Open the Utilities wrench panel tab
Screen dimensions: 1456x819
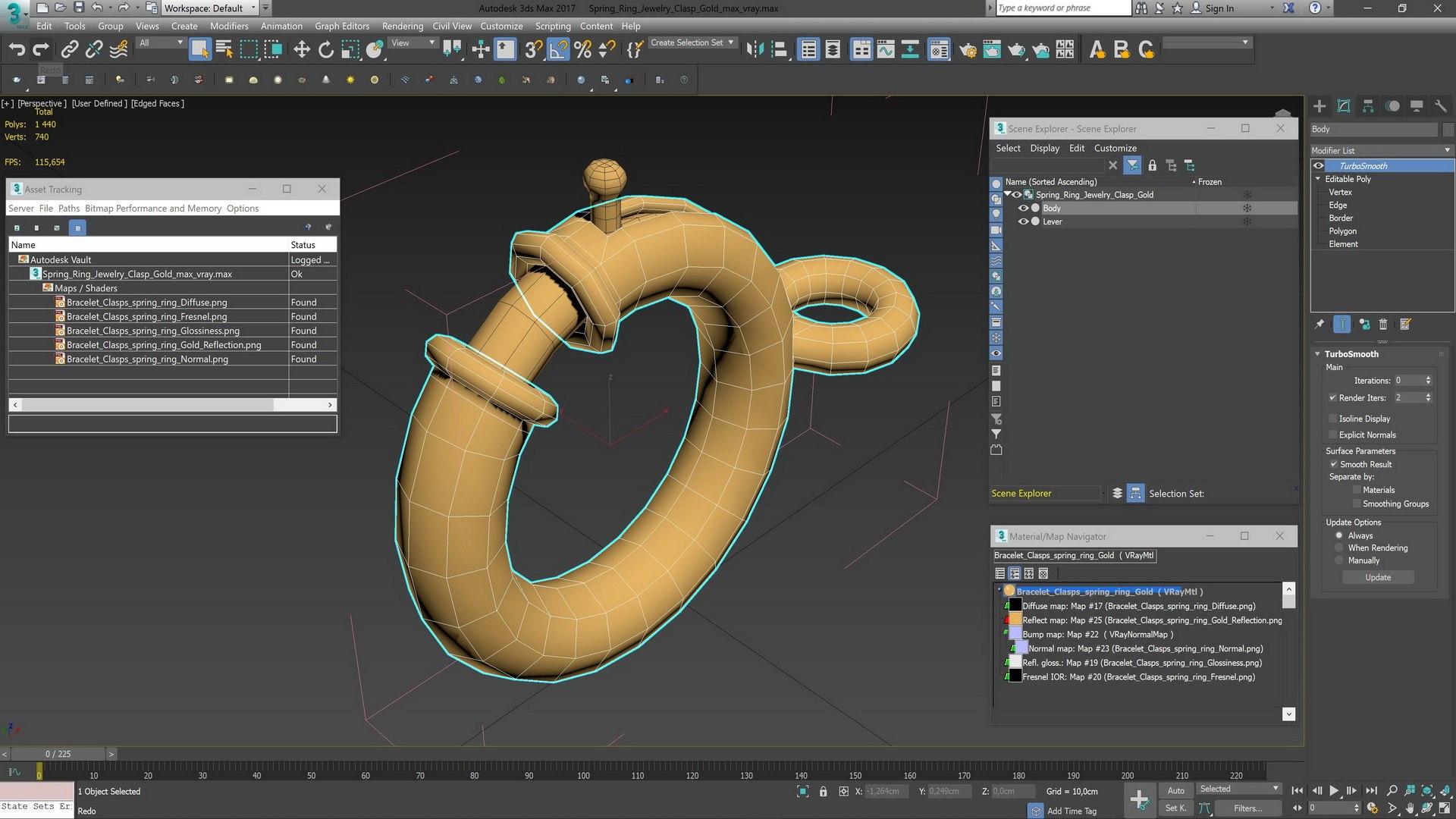click(x=1441, y=106)
